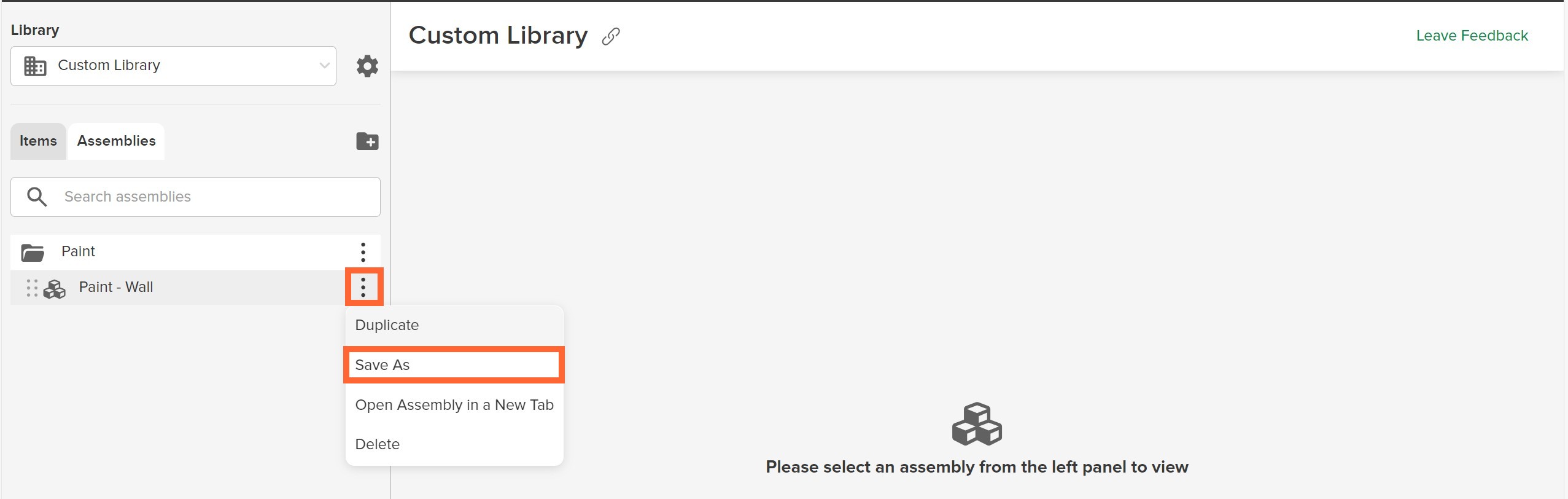Copy link icon beside Custom Library title
This screenshot has width=1568, height=499.
point(611,36)
